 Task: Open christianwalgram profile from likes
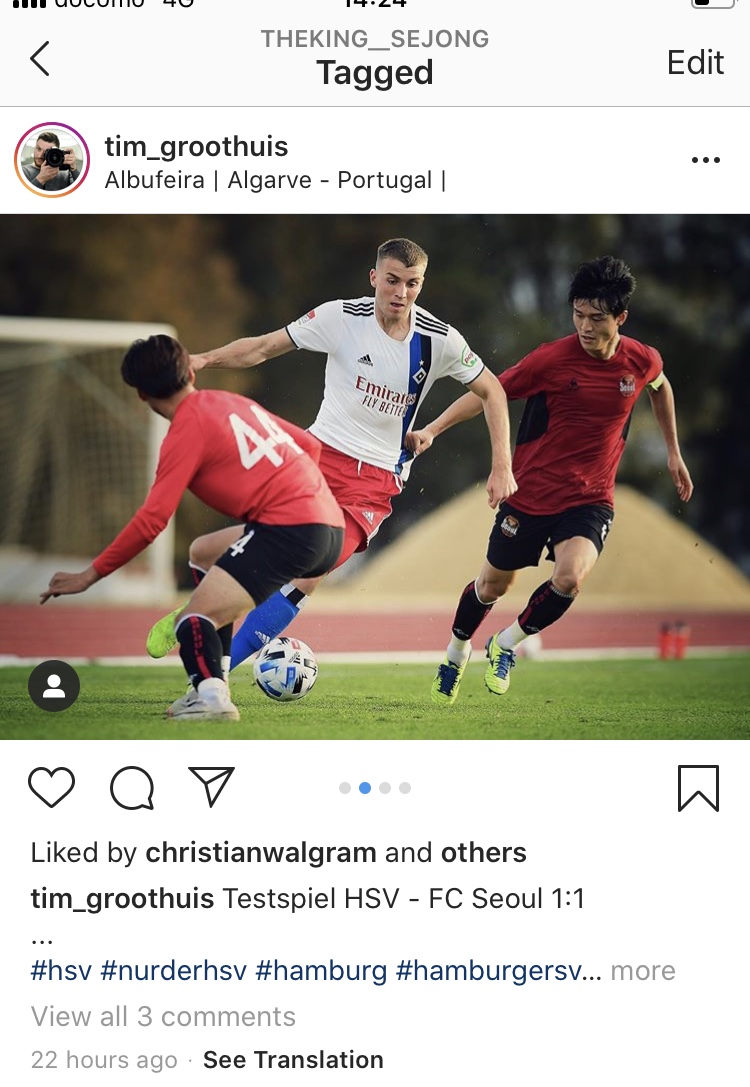point(261,852)
